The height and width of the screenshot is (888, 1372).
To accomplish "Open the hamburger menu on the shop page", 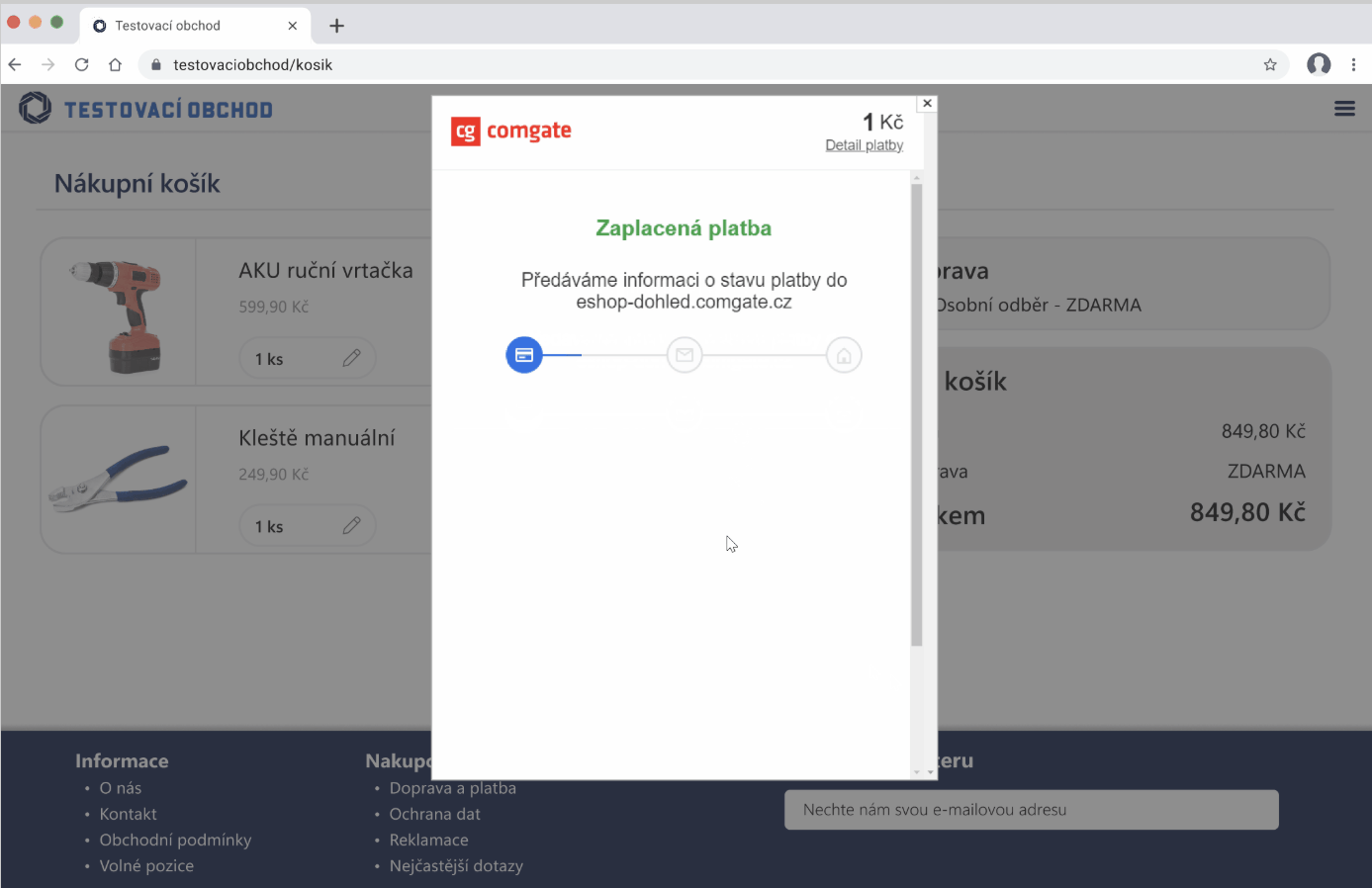I will coord(1344,109).
